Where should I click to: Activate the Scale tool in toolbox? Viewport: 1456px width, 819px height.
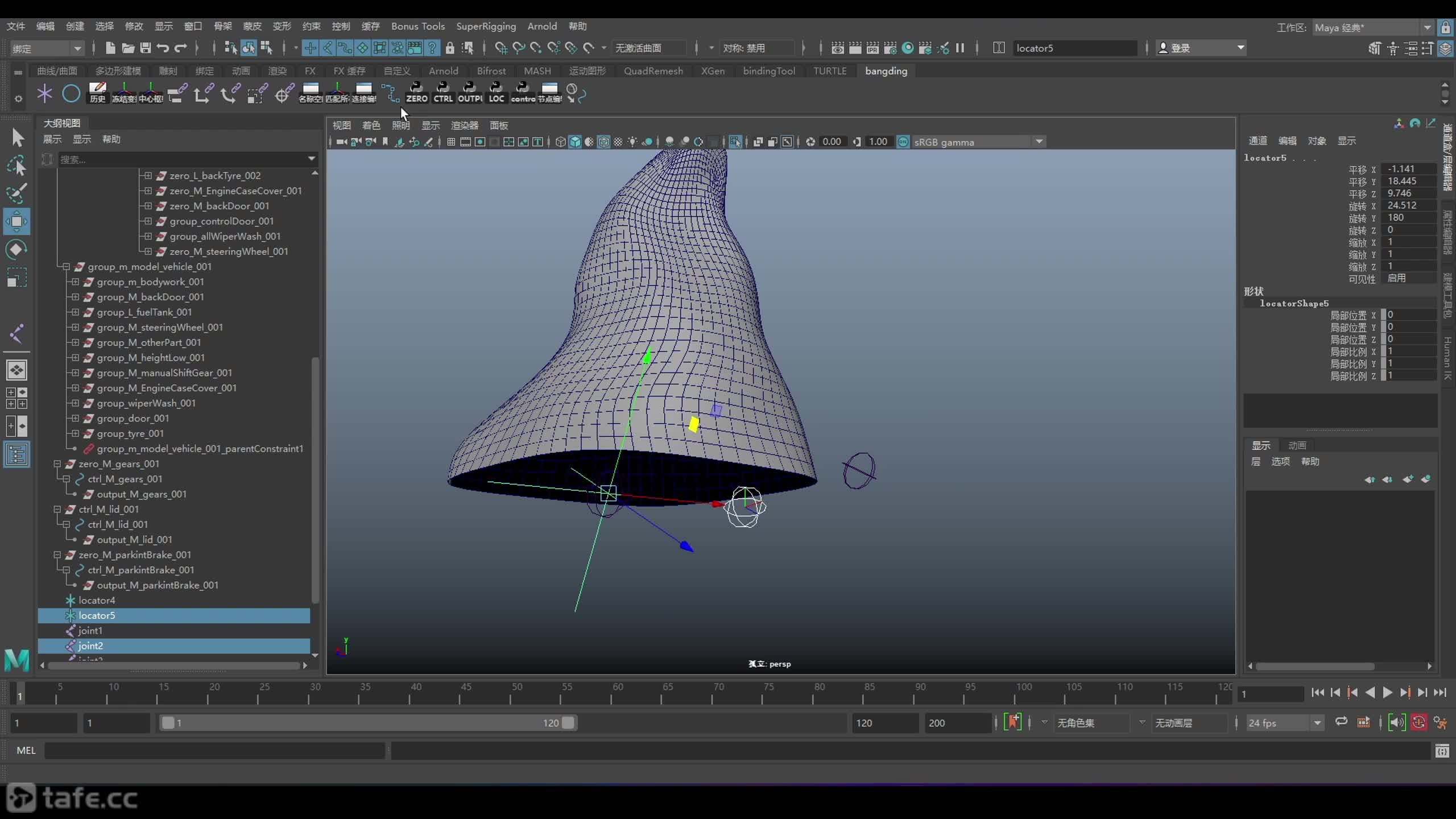coord(16,278)
